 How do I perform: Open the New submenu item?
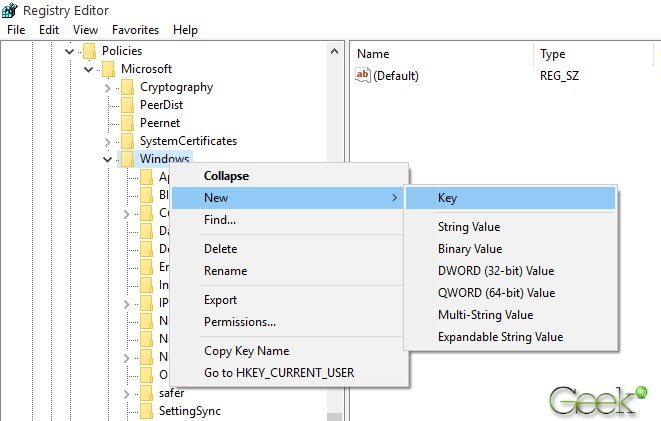(x=290, y=198)
